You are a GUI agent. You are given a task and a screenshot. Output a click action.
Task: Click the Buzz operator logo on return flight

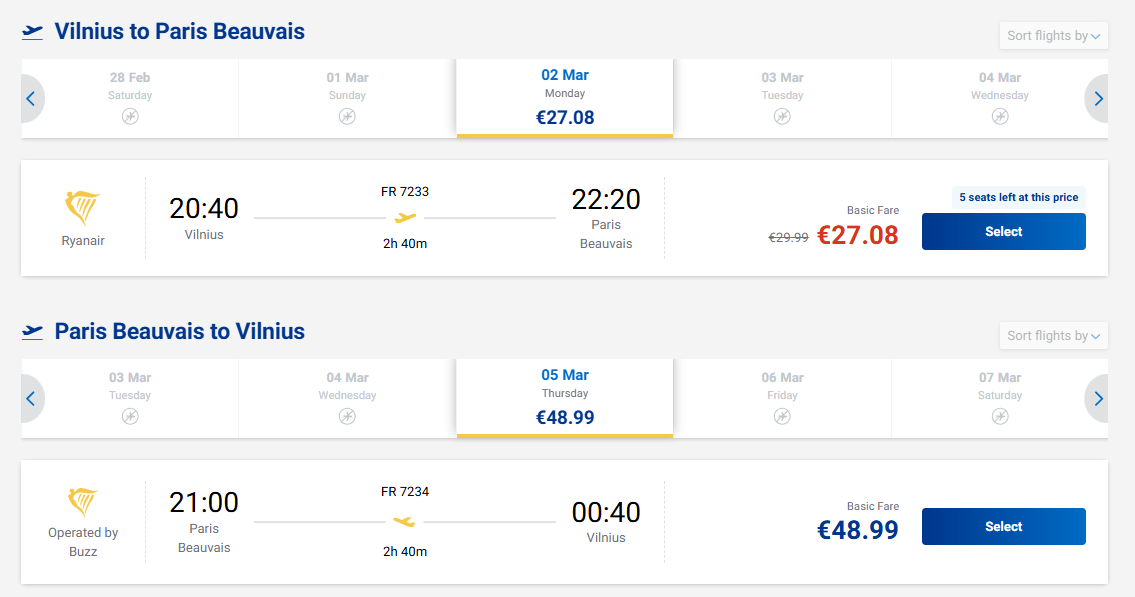coord(83,502)
